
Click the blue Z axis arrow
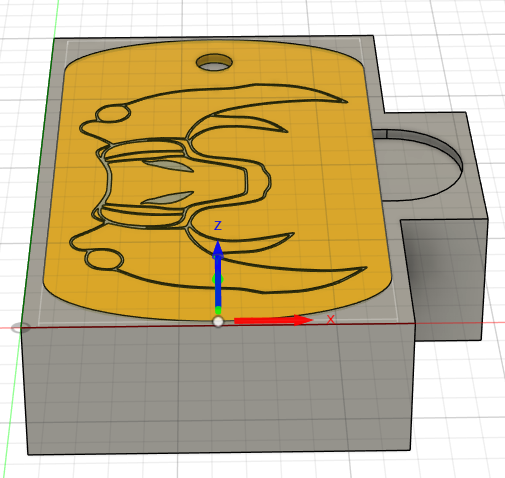coord(218,273)
